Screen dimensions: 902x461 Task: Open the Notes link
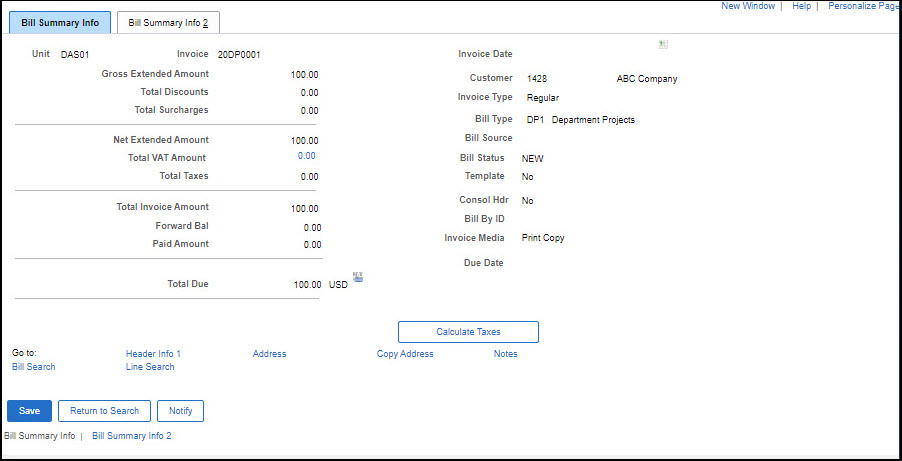(x=505, y=354)
